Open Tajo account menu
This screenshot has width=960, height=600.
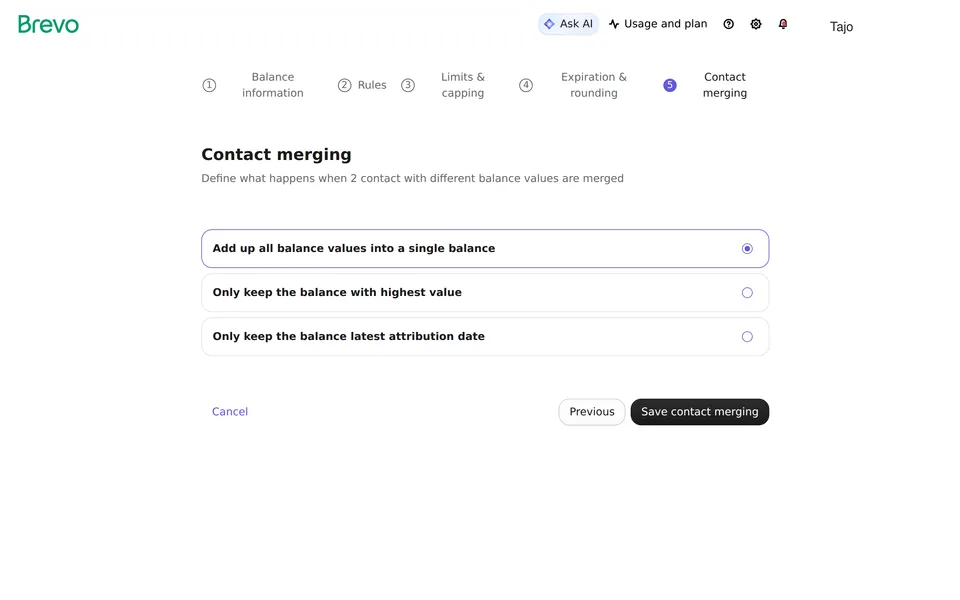tap(841, 26)
